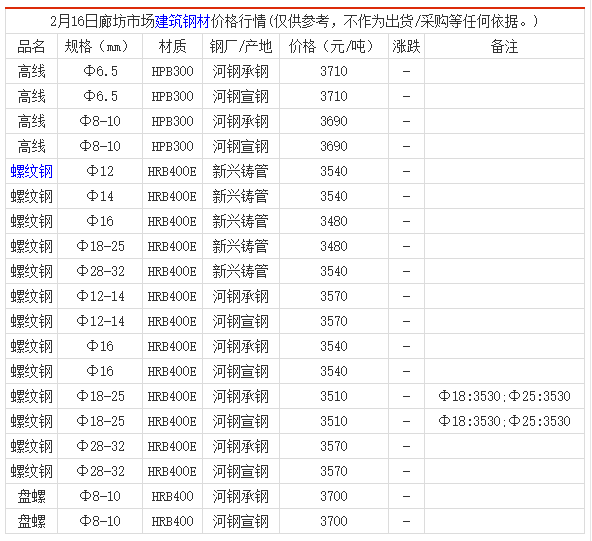Click 河钢宣钢 in the last 盘螺 row

(241, 521)
